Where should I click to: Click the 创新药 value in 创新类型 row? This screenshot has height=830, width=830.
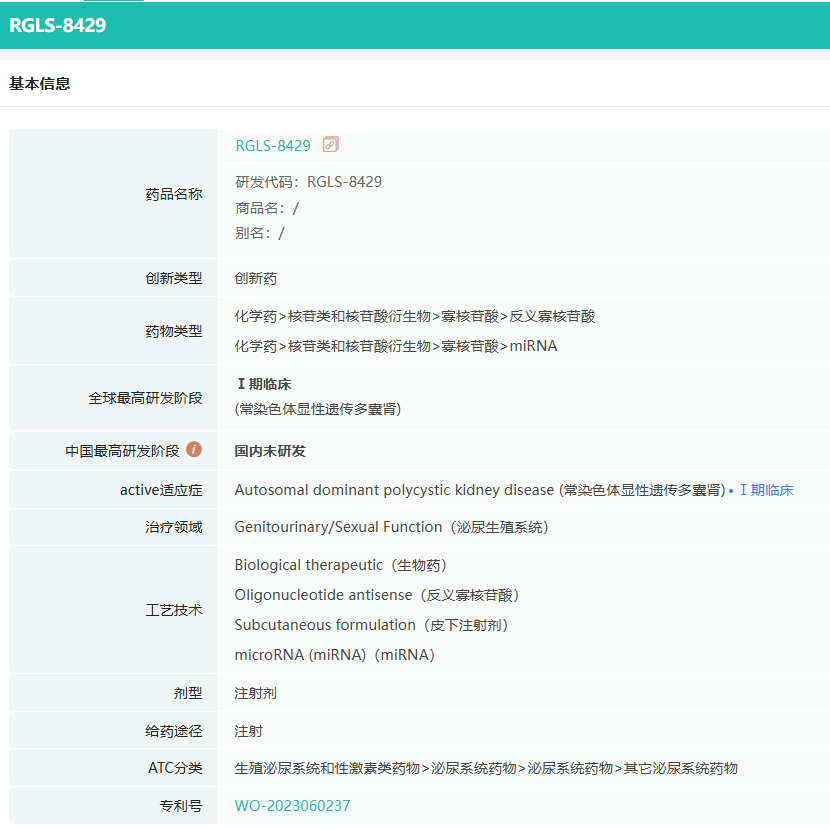[x=256, y=279]
